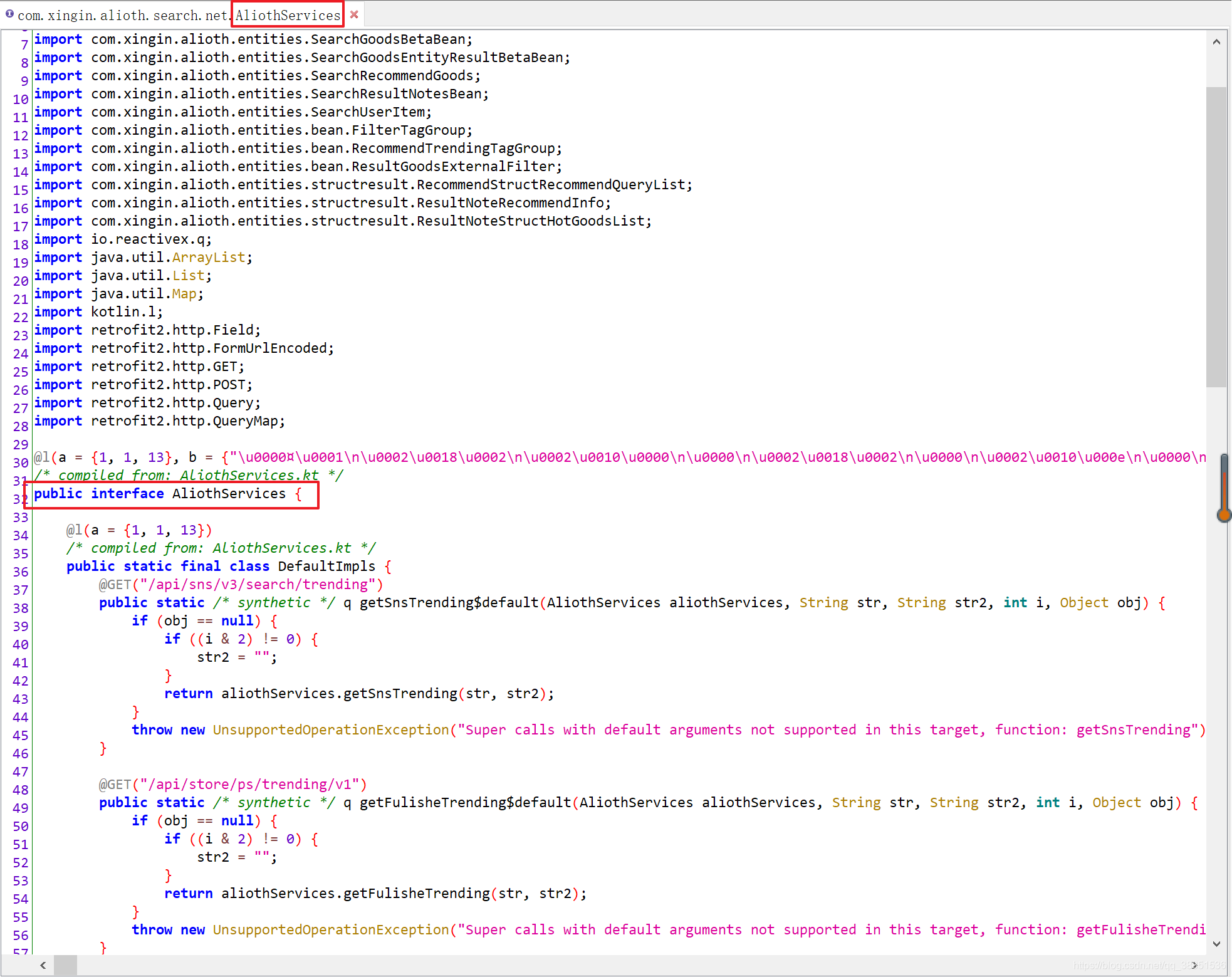Image resolution: width=1232 pixels, height=977 pixels.
Task: Click the vertical scrollbar thumb
Action: 1216,238
